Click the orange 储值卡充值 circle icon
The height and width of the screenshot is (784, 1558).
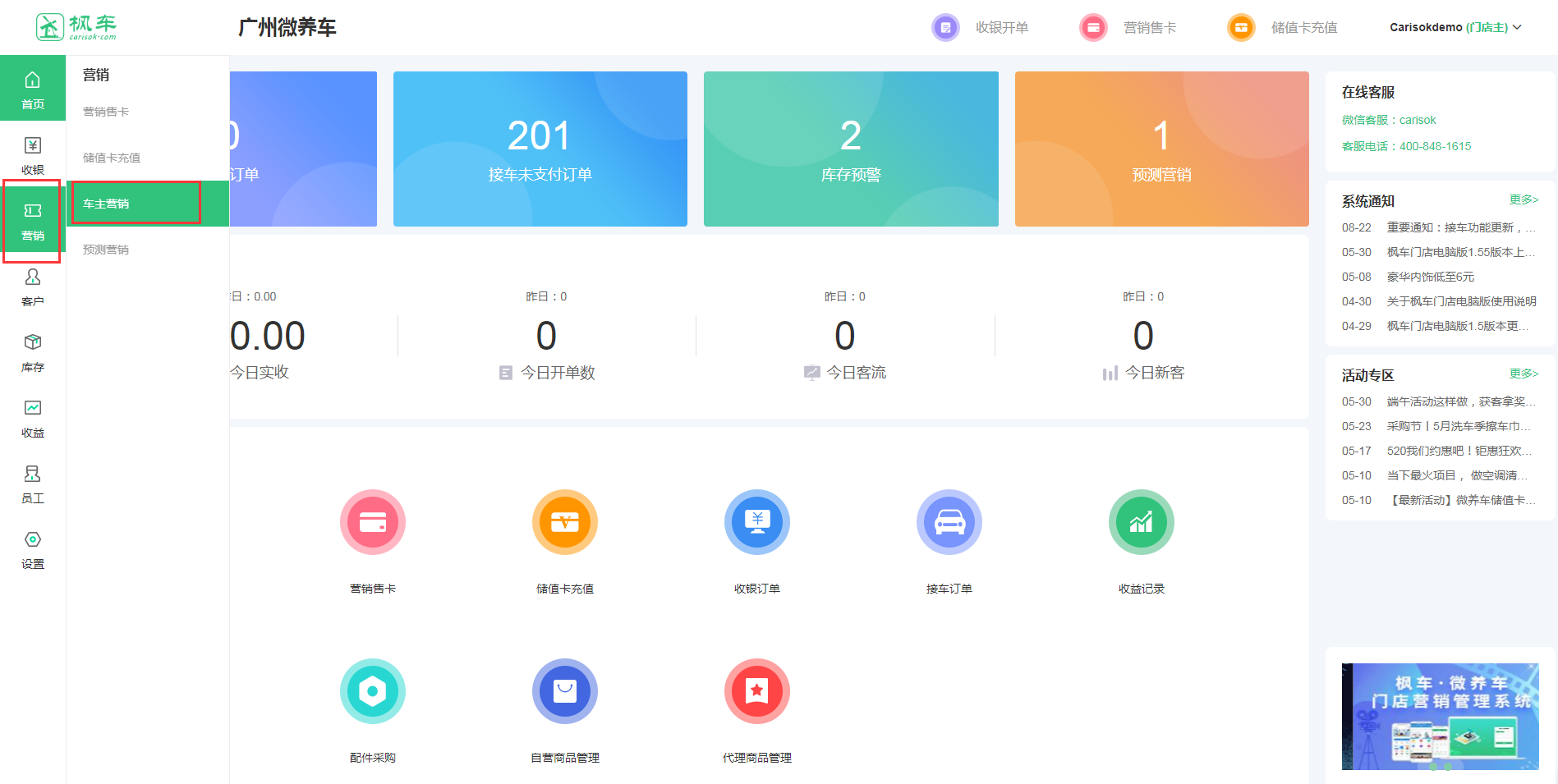pyautogui.click(x=564, y=523)
